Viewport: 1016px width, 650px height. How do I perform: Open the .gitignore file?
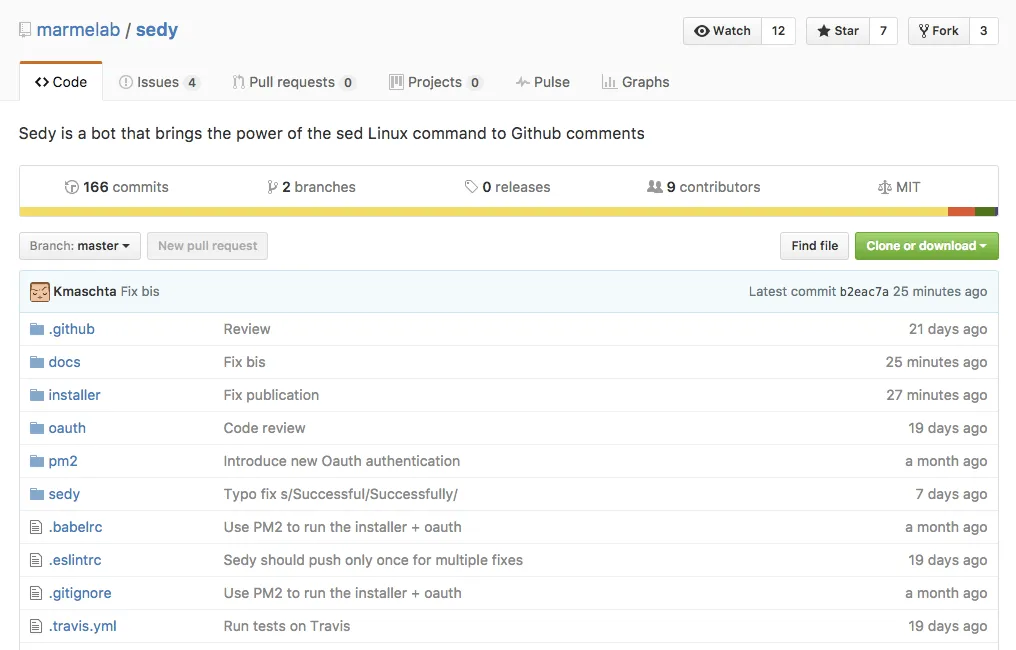(x=80, y=594)
